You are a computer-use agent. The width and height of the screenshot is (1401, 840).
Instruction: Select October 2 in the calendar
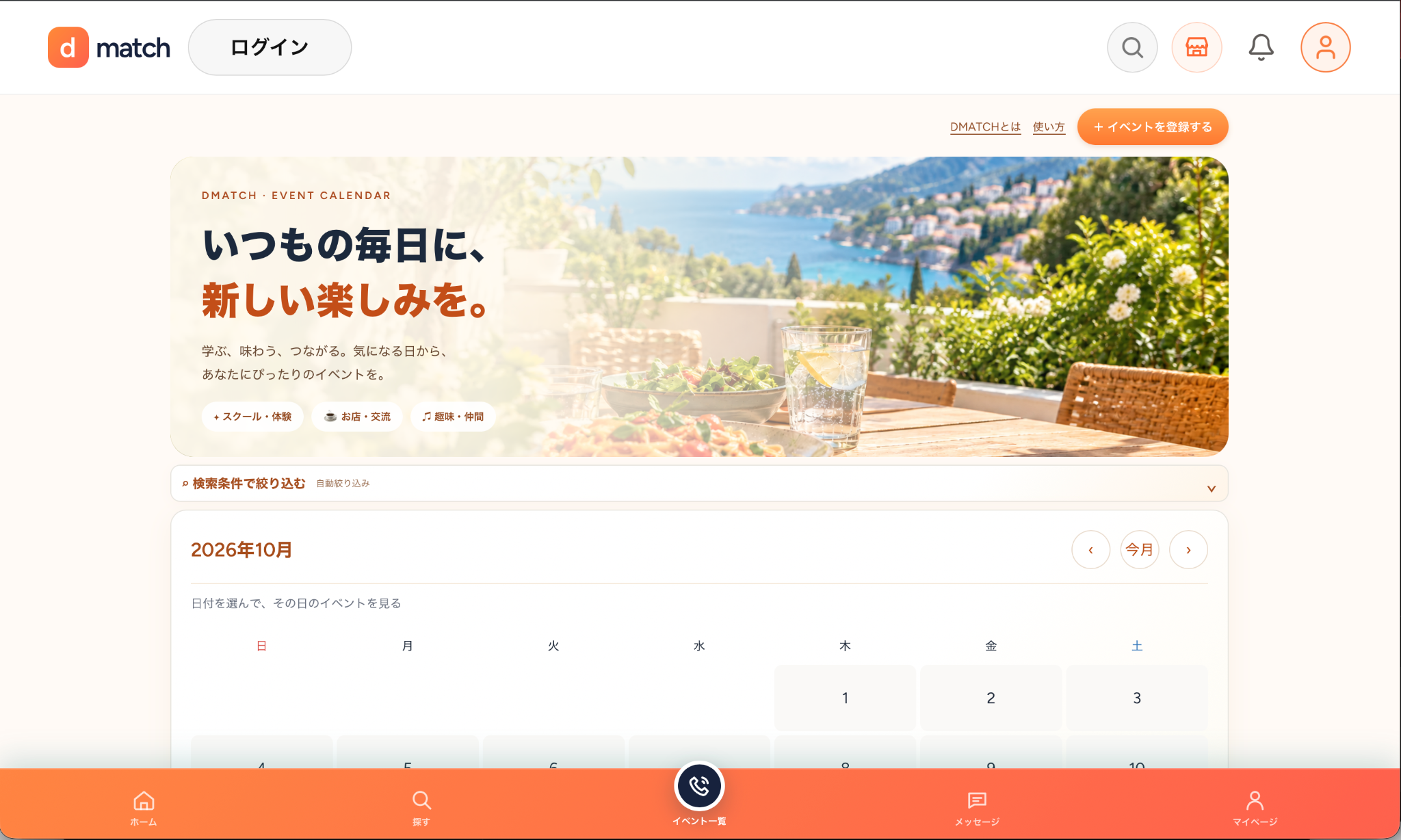click(991, 698)
